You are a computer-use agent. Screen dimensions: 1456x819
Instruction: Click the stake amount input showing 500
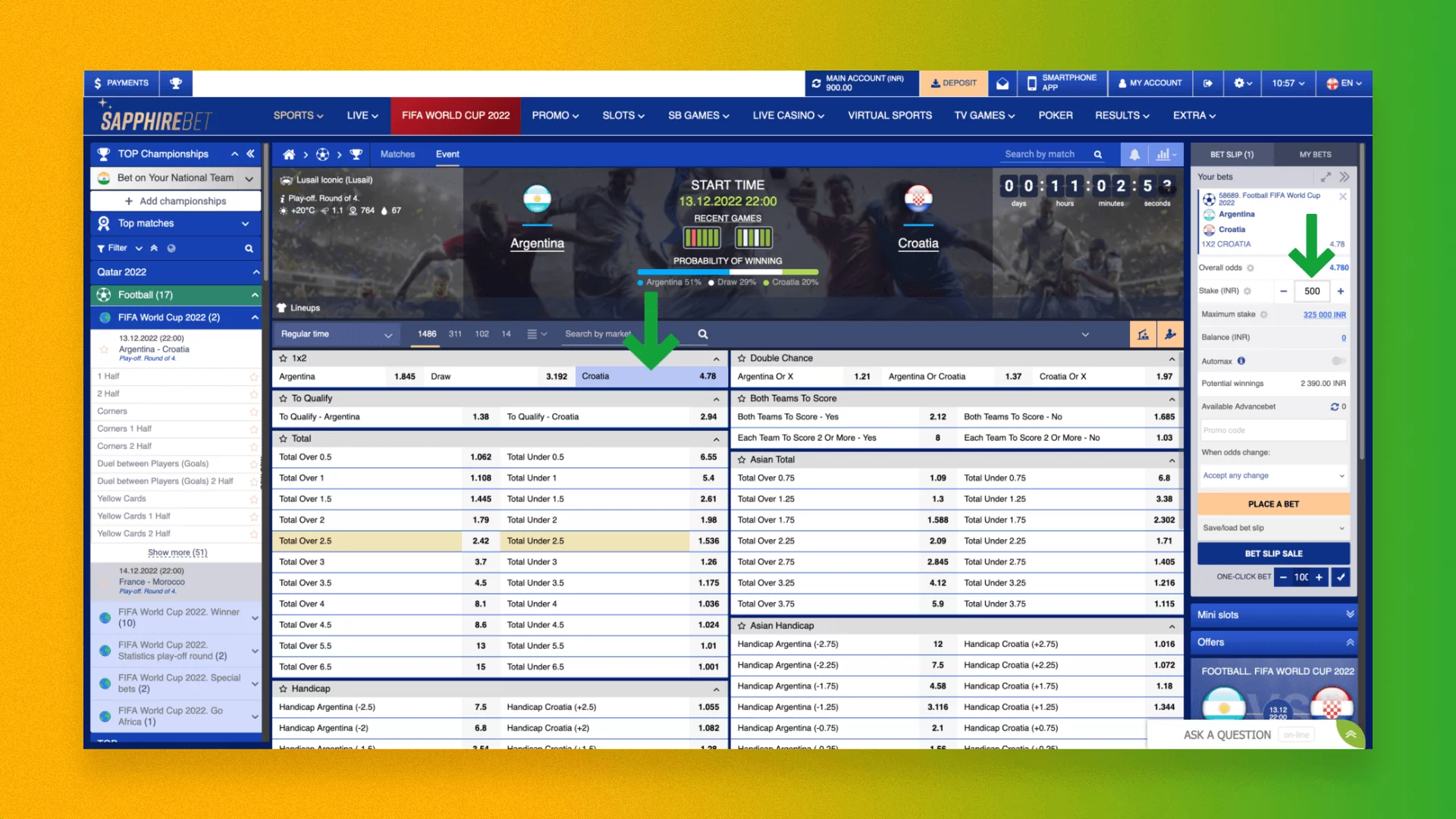(1311, 290)
